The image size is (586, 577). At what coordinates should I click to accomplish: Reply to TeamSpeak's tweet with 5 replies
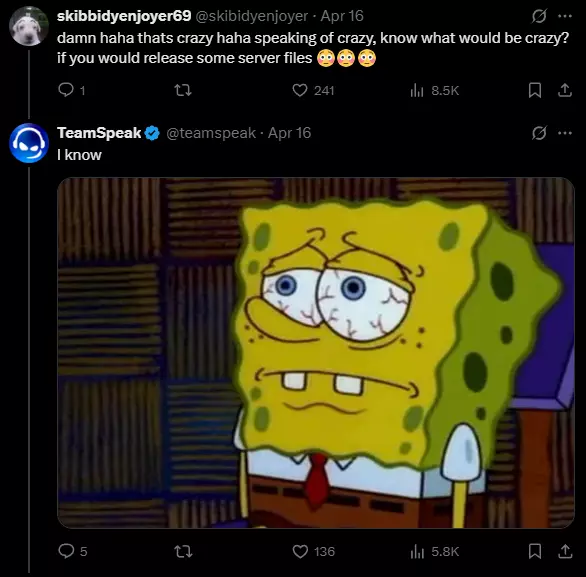(x=73, y=551)
